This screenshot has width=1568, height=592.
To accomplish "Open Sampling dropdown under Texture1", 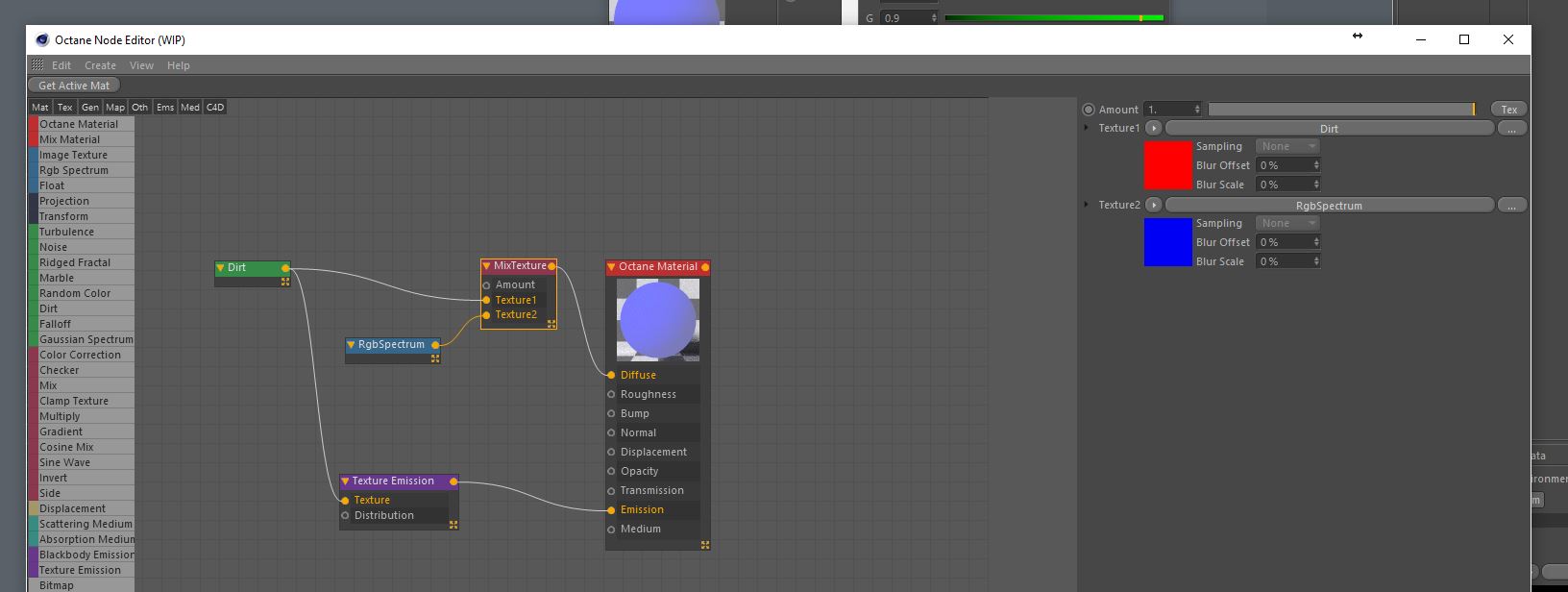I will [x=1287, y=146].
